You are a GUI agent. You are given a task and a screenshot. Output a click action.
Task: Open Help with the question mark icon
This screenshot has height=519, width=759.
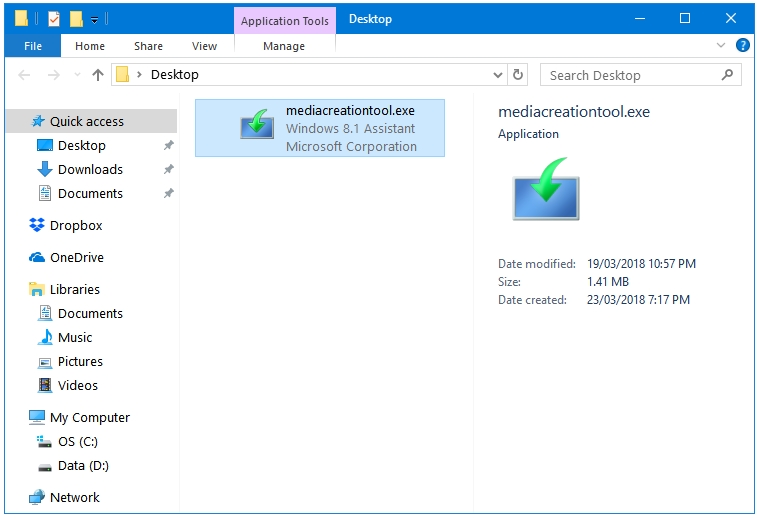point(743,46)
